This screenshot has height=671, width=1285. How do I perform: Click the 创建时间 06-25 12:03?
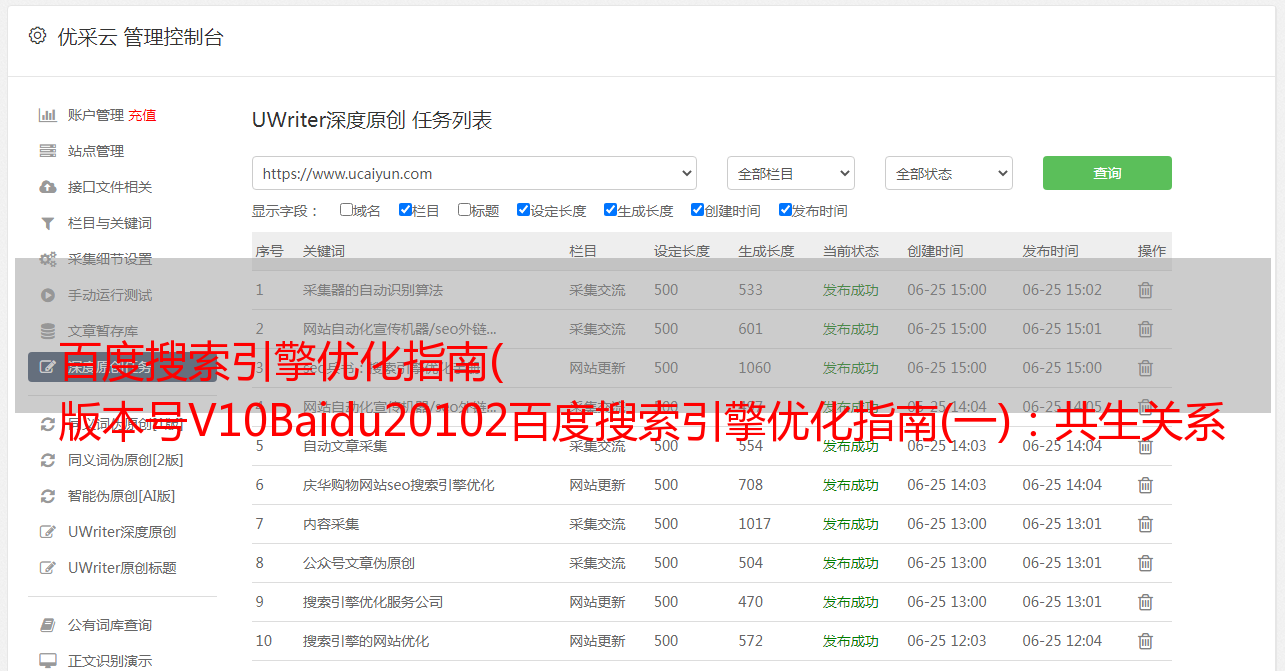tap(947, 641)
